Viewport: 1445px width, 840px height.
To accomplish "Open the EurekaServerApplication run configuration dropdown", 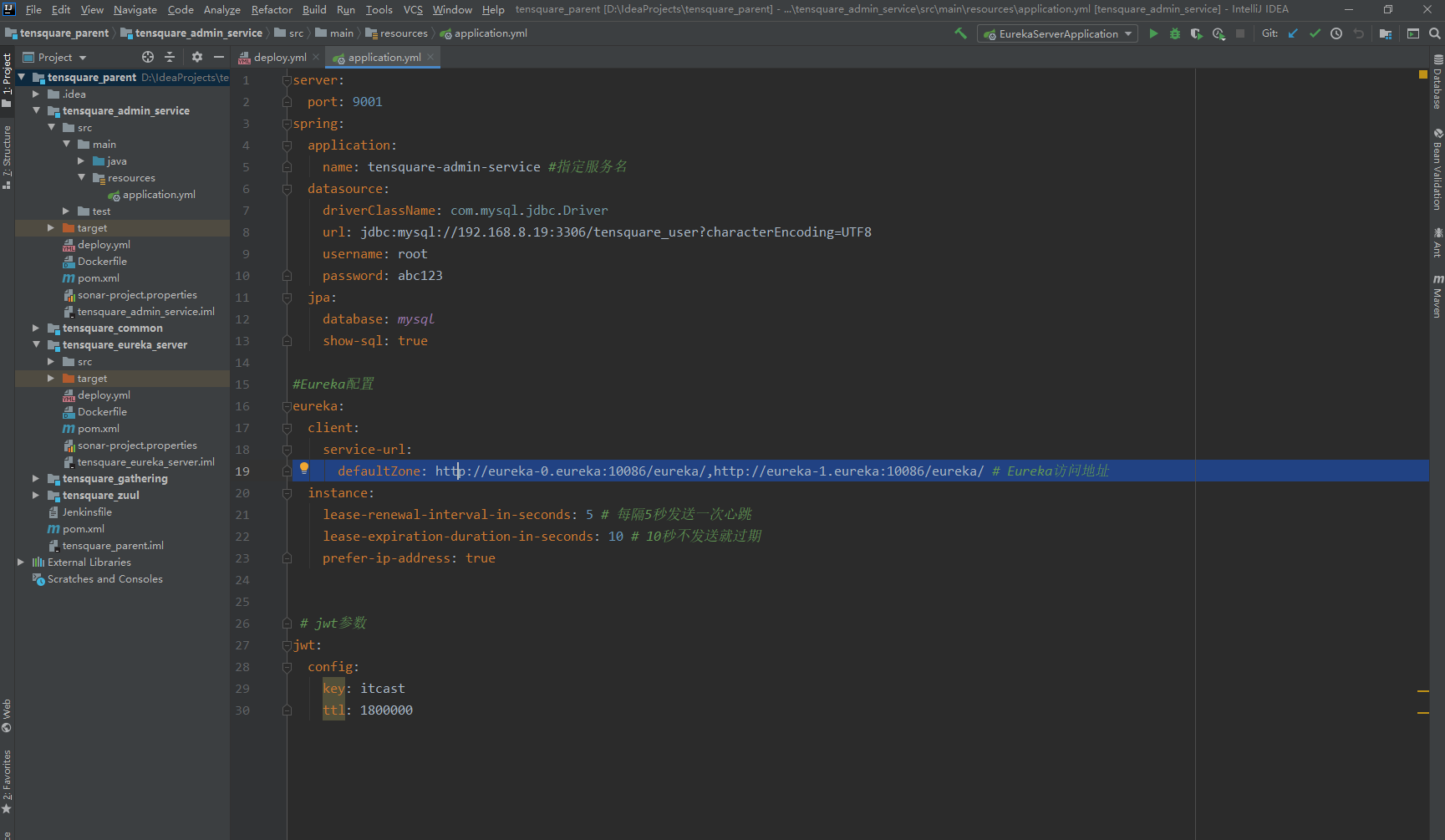I will click(1057, 33).
